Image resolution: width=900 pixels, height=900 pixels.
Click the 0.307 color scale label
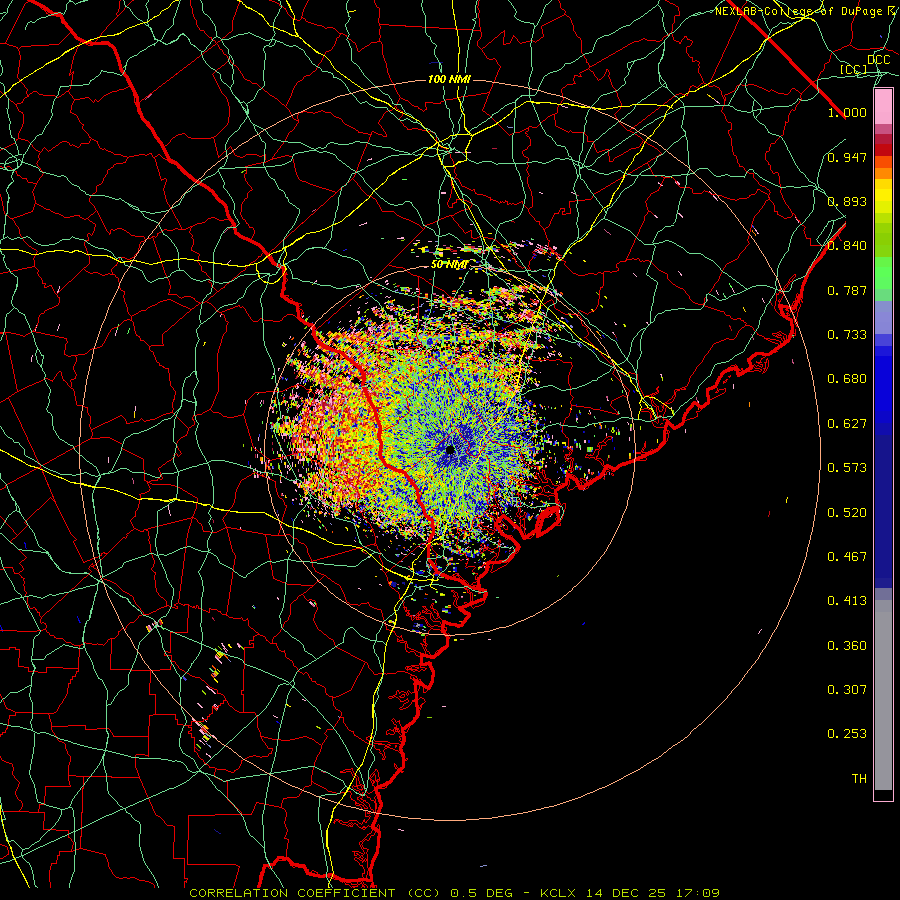coord(847,690)
